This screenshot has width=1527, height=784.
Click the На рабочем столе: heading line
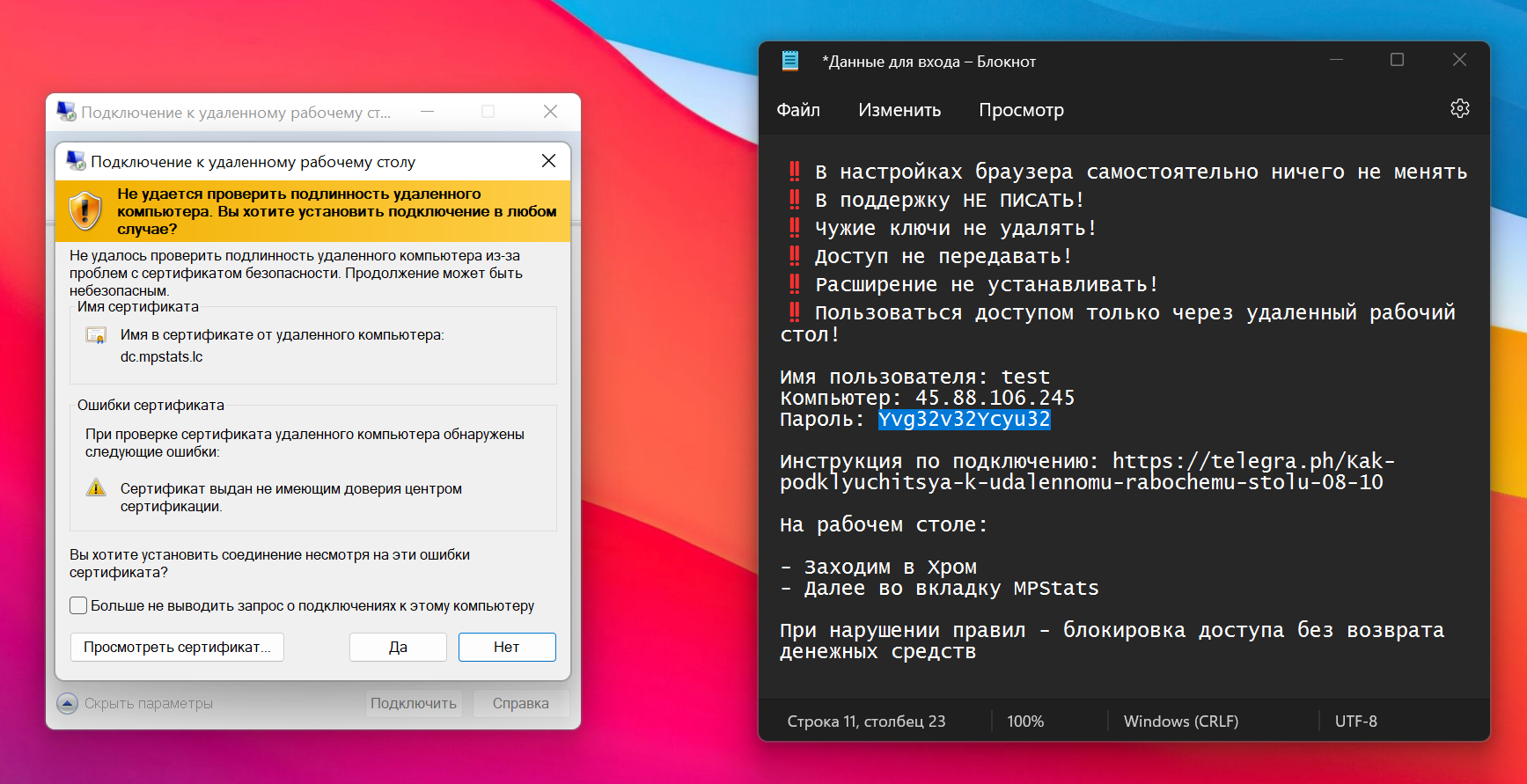pos(885,524)
